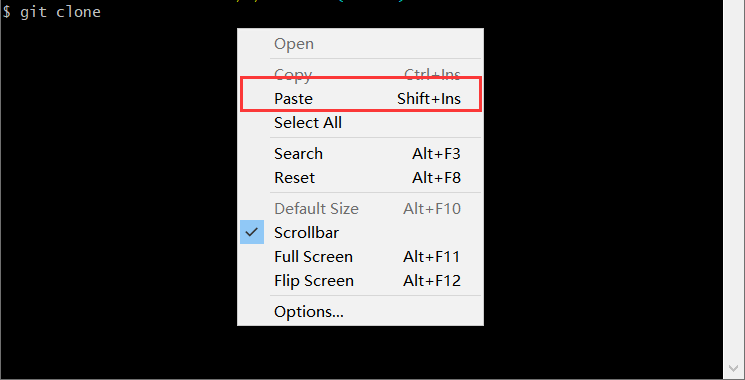Click Reset in the context menu
This screenshot has height=380, width=745.
(361, 178)
